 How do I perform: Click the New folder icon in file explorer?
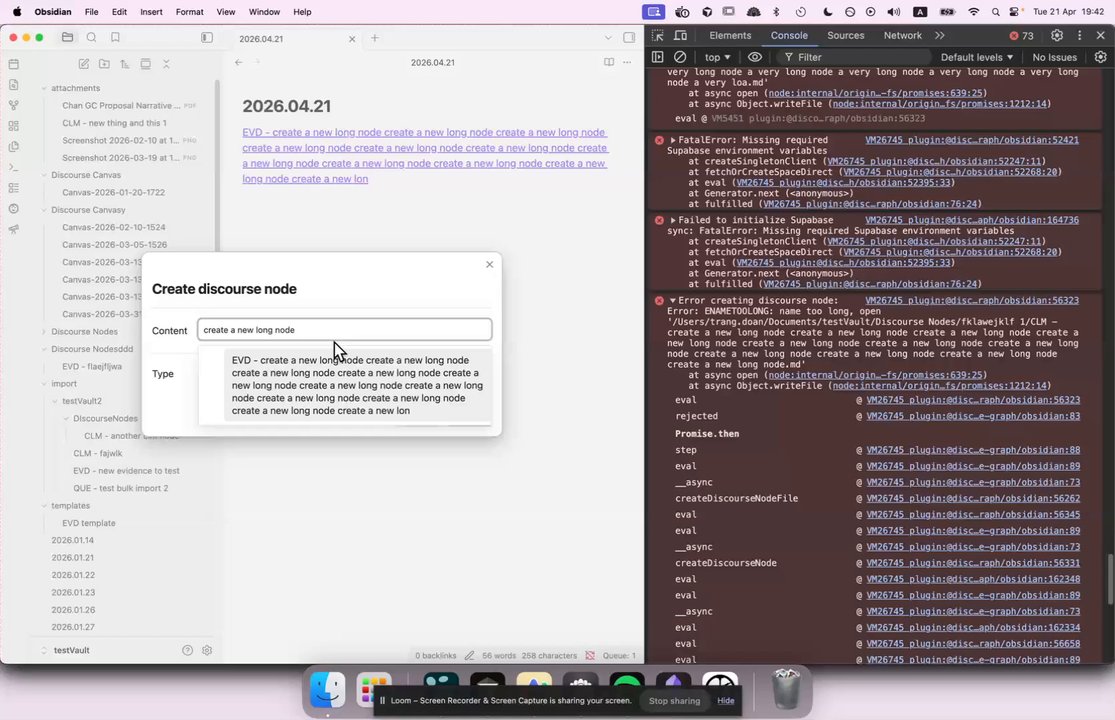click(105, 64)
